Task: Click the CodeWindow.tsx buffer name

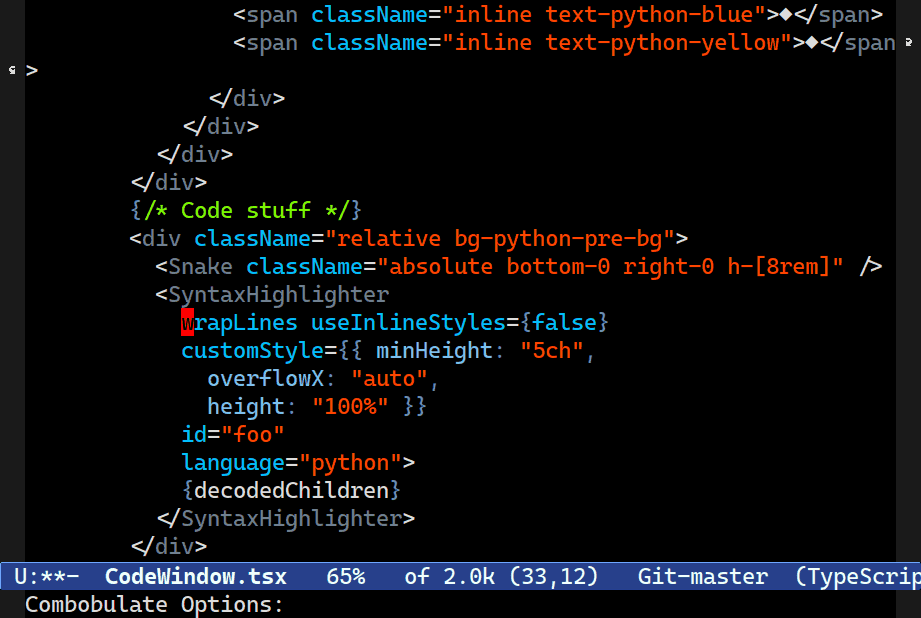Action: (x=196, y=576)
